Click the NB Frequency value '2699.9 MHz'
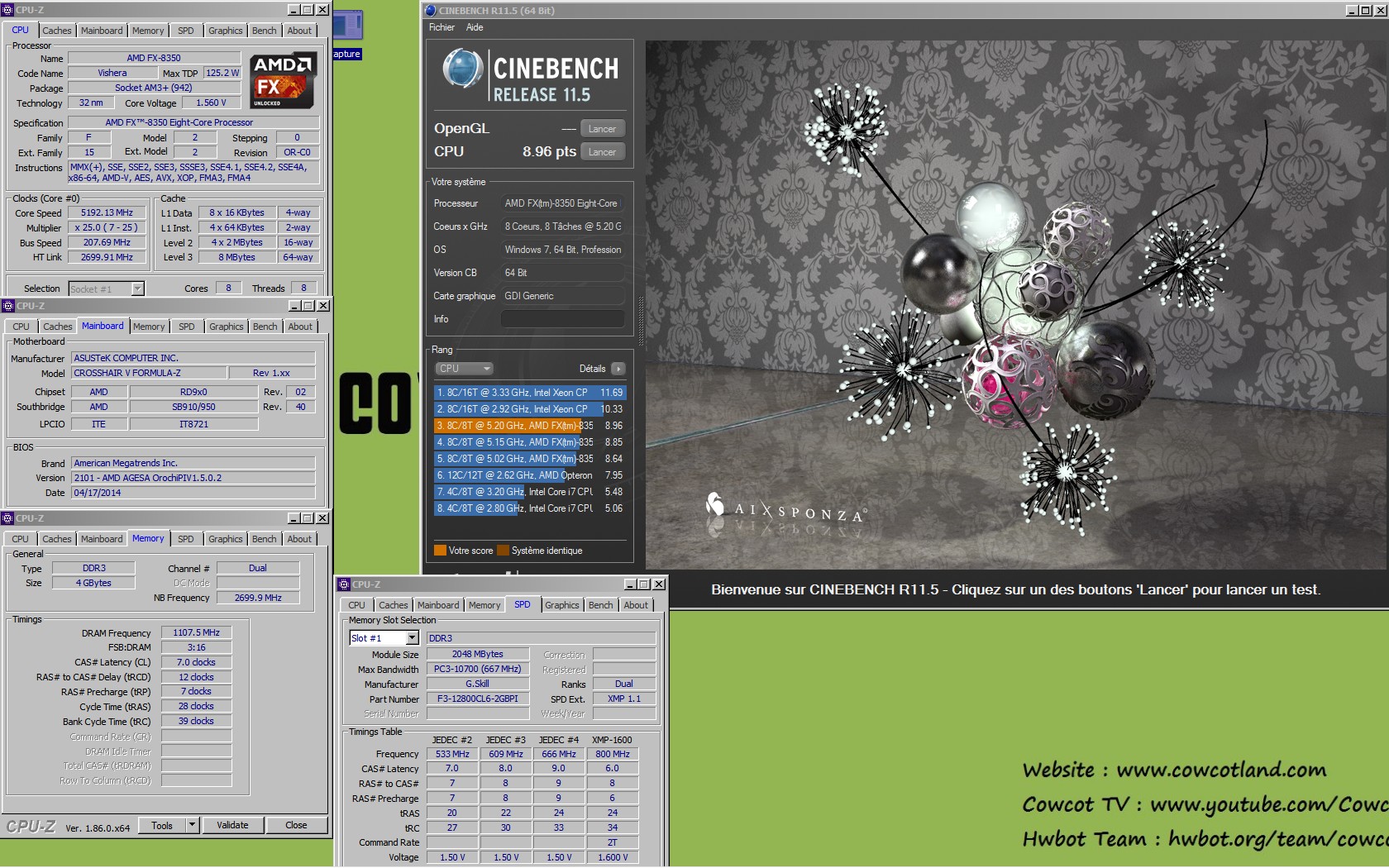Image resolution: width=1389 pixels, height=868 pixels. tap(258, 598)
